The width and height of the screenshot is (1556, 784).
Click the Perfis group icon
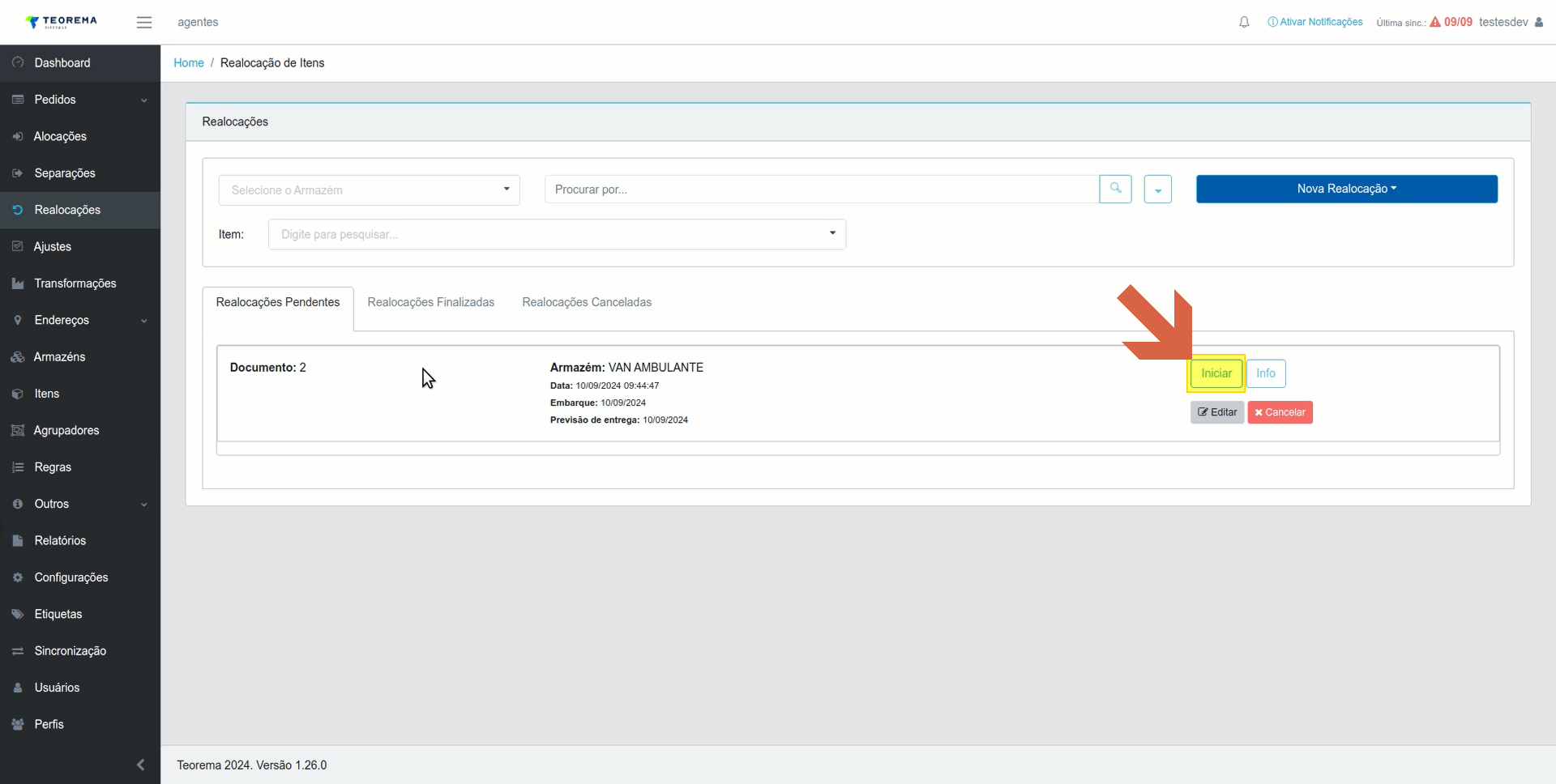point(18,724)
